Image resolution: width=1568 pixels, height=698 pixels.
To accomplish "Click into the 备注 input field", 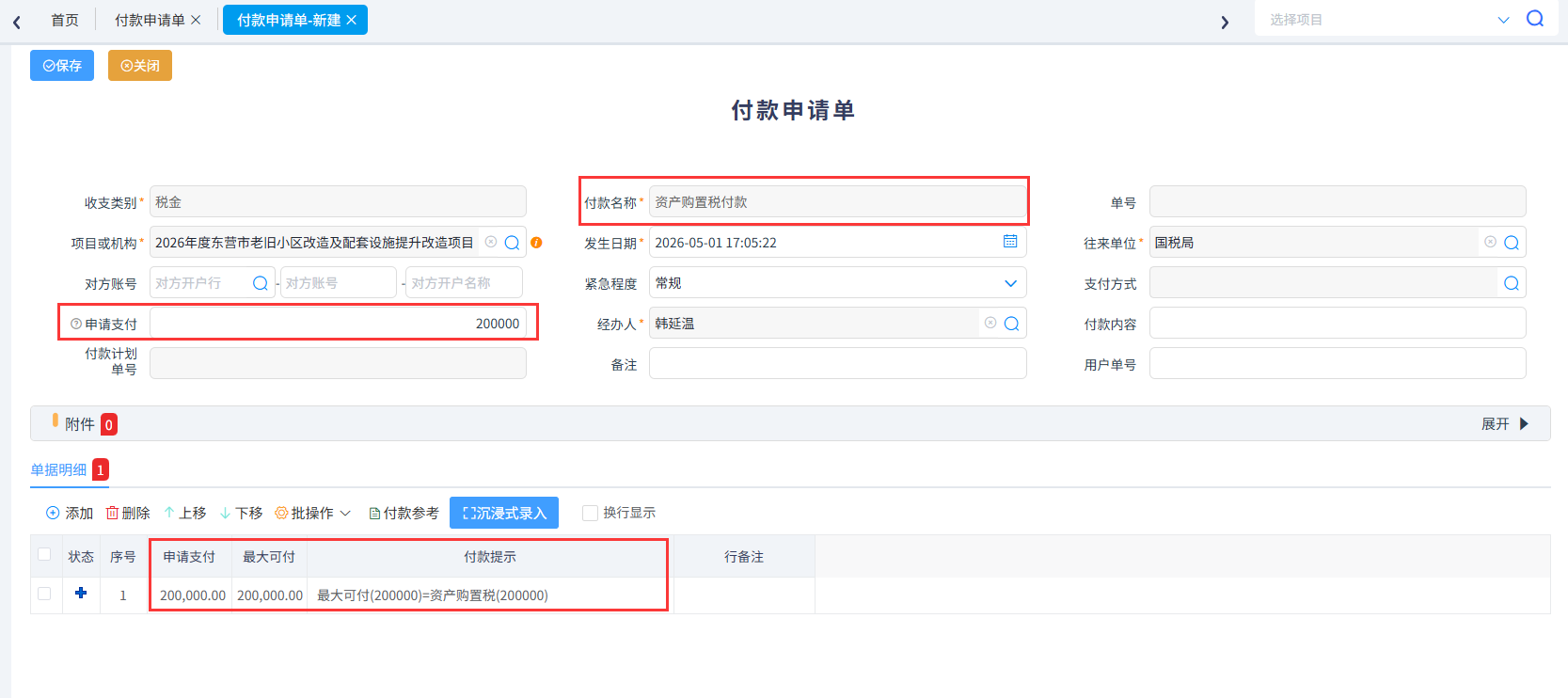I will pos(837,364).
